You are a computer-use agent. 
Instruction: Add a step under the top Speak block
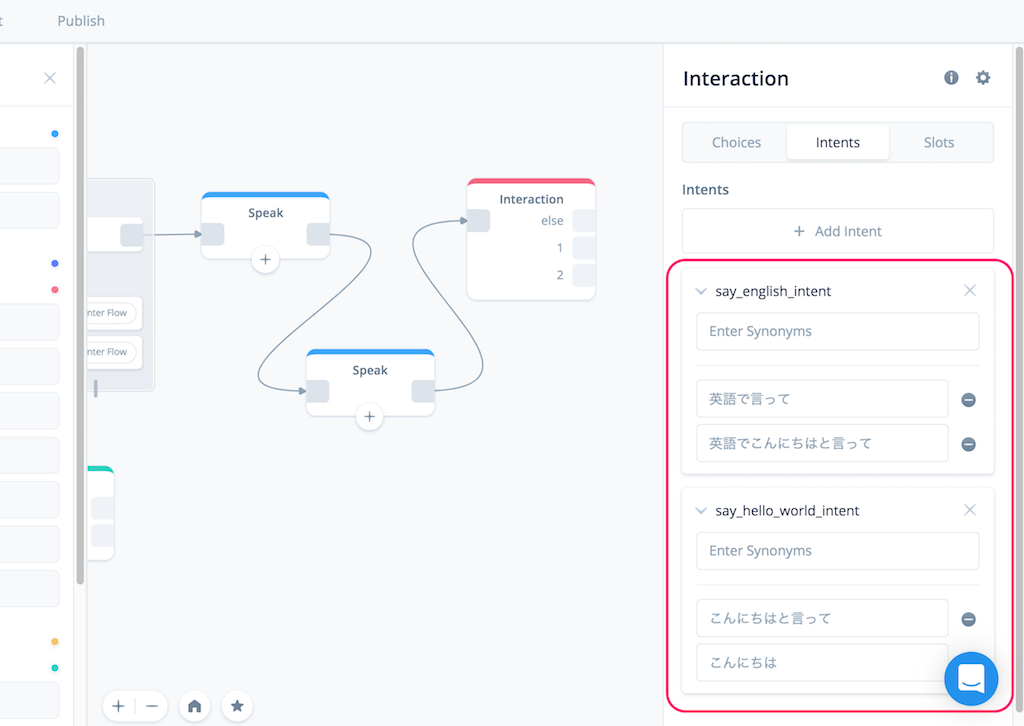tap(265, 259)
